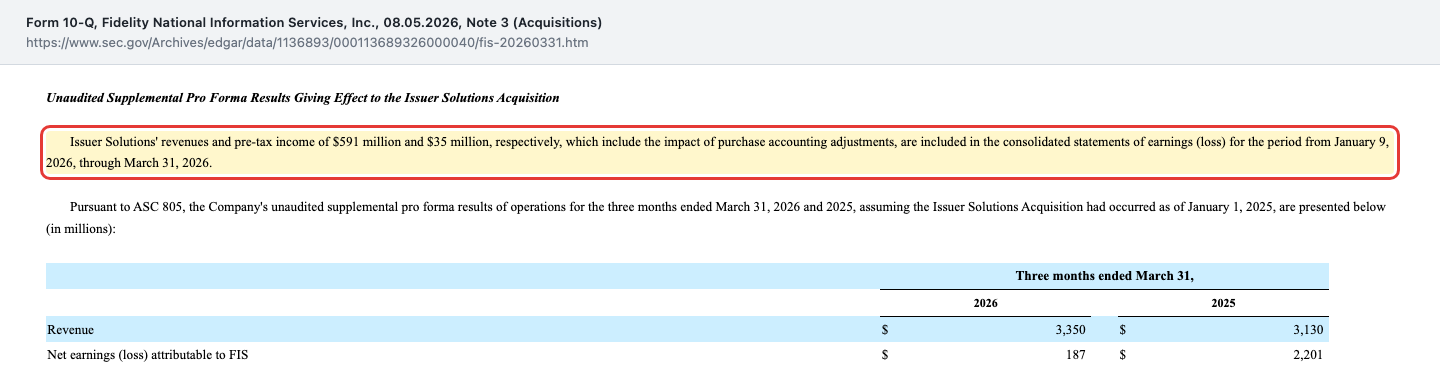Click the dollar sign before 187
The height and width of the screenshot is (390, 1440).
pos(885,355)
